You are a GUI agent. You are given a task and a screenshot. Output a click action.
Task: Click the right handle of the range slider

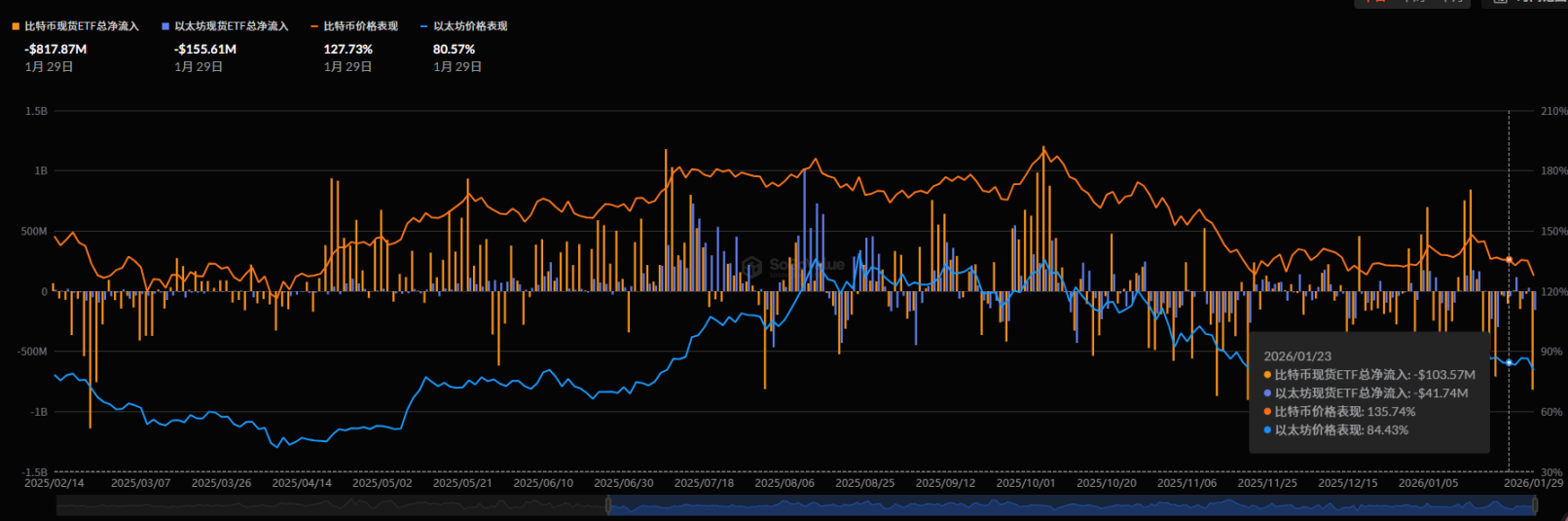[1536, 505]
